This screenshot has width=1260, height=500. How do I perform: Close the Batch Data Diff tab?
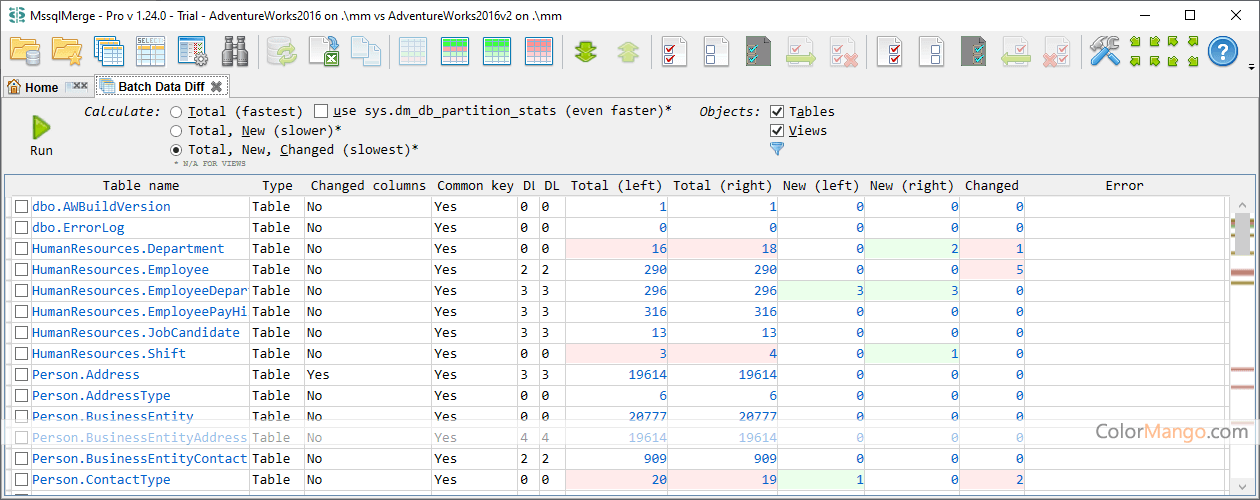pos(216,87)
